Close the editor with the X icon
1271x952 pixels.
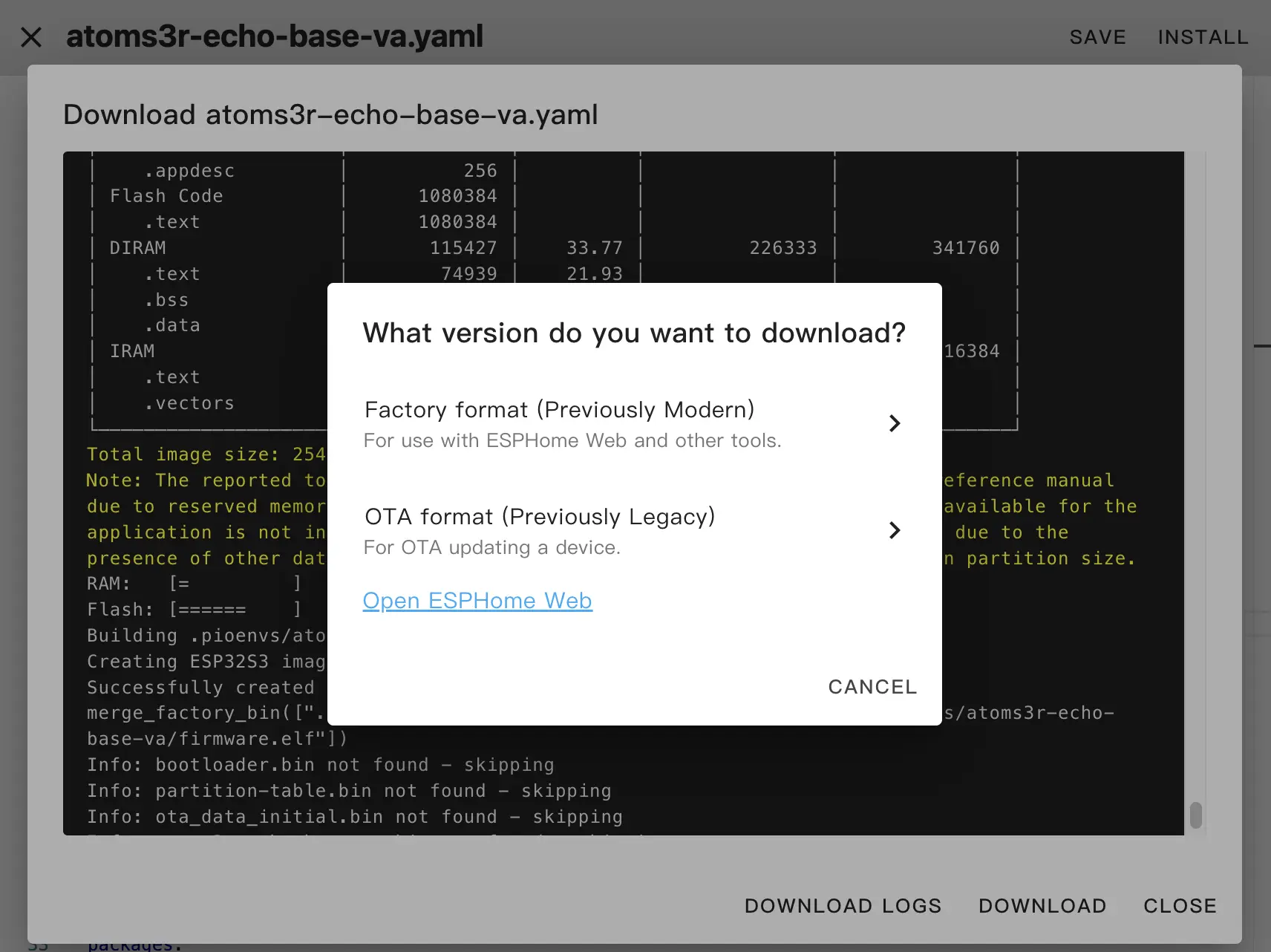(x=31, y=37)
